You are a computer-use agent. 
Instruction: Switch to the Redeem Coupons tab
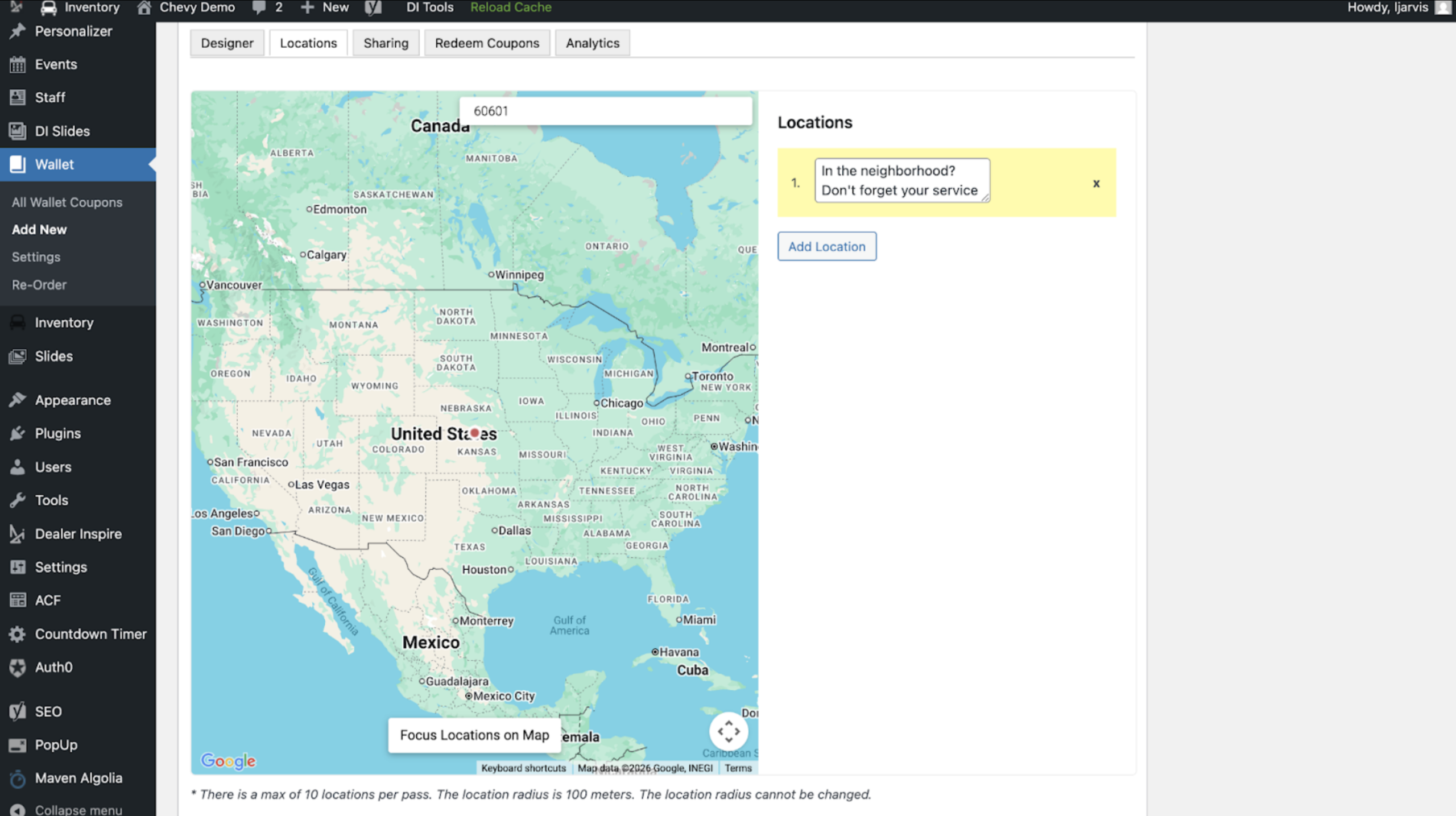(x=487, y=43)
